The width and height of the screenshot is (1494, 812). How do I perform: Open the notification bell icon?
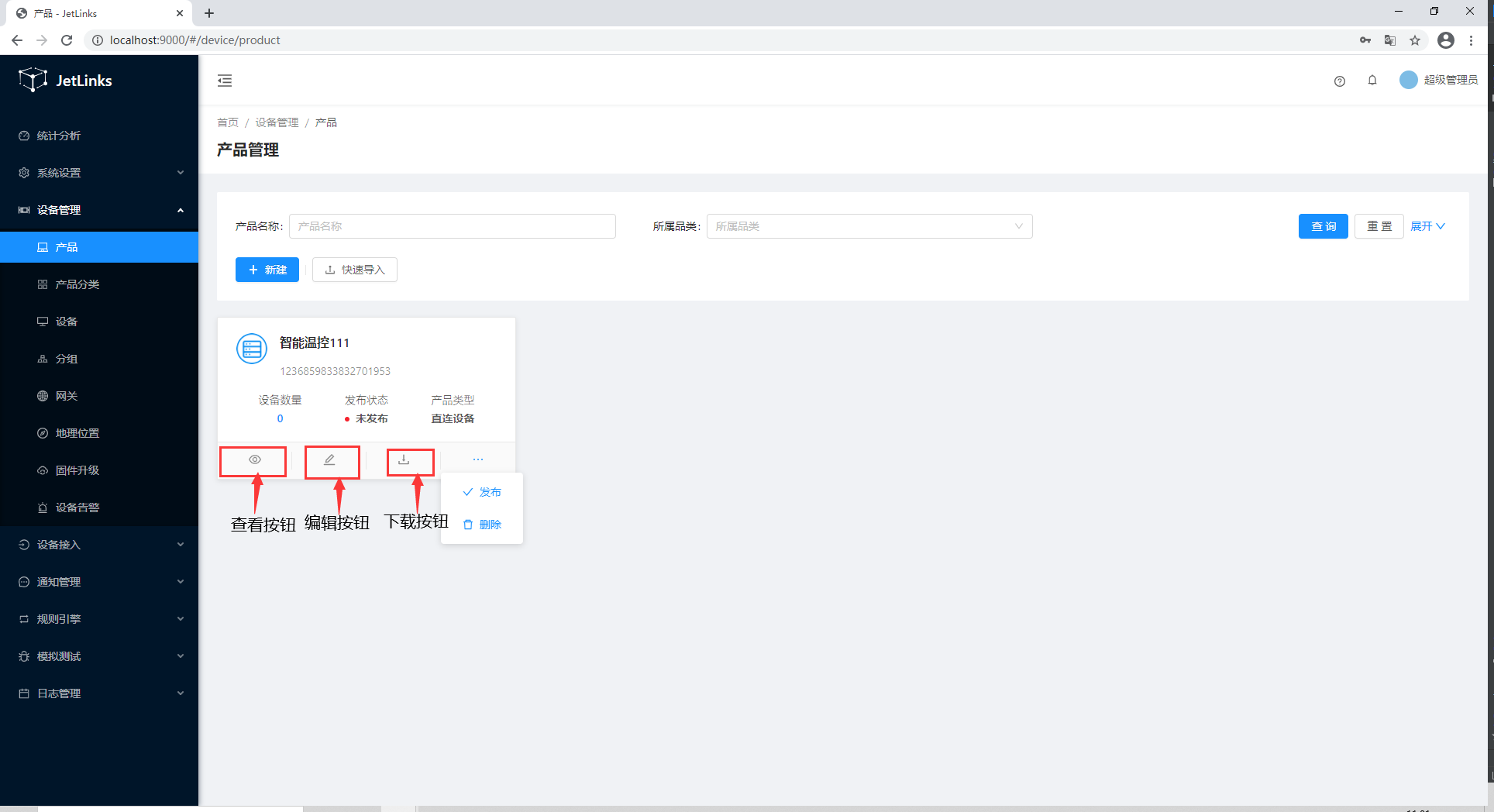click(1372, 81)
